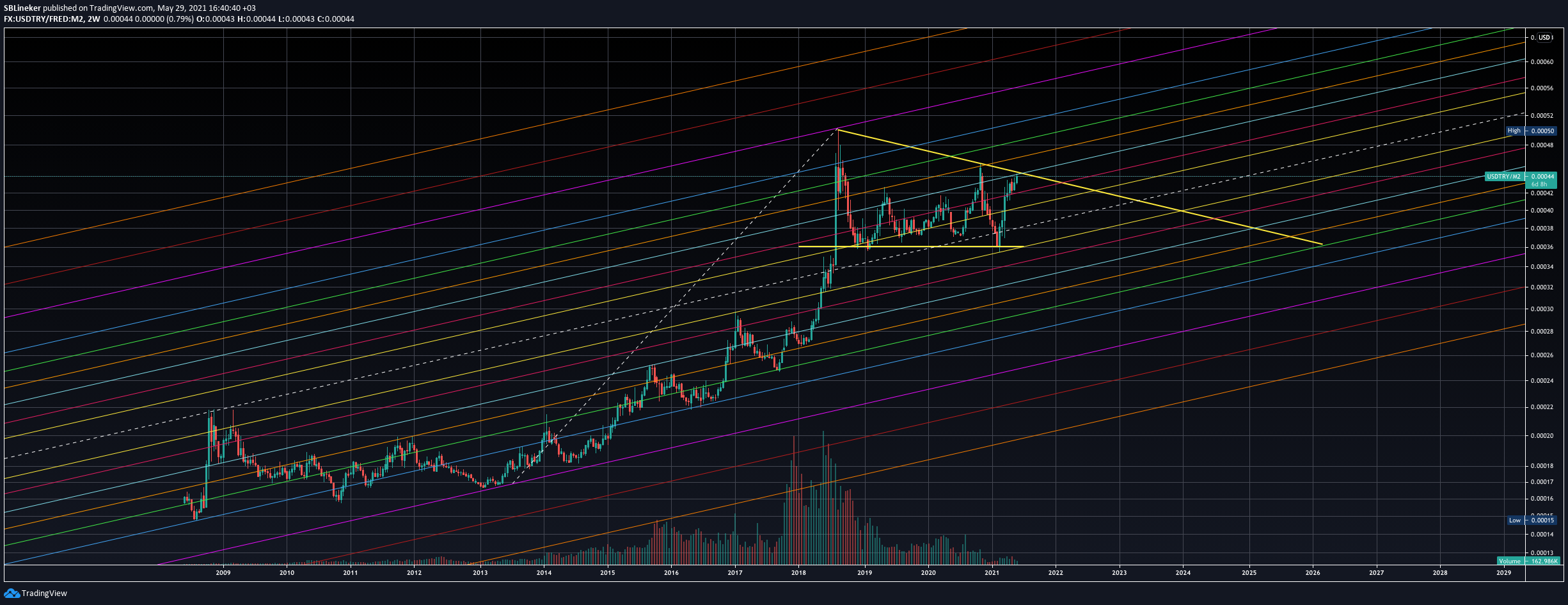Click the 0.00014 price axis label
The image size is (1568, 605).
coord(1540,535)
